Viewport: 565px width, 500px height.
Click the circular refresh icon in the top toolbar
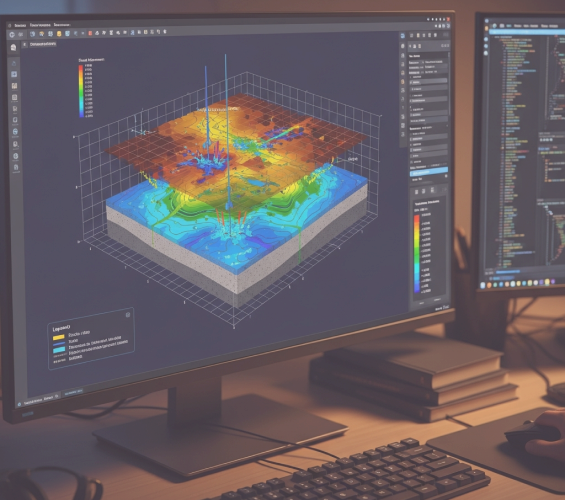(12, 35)
